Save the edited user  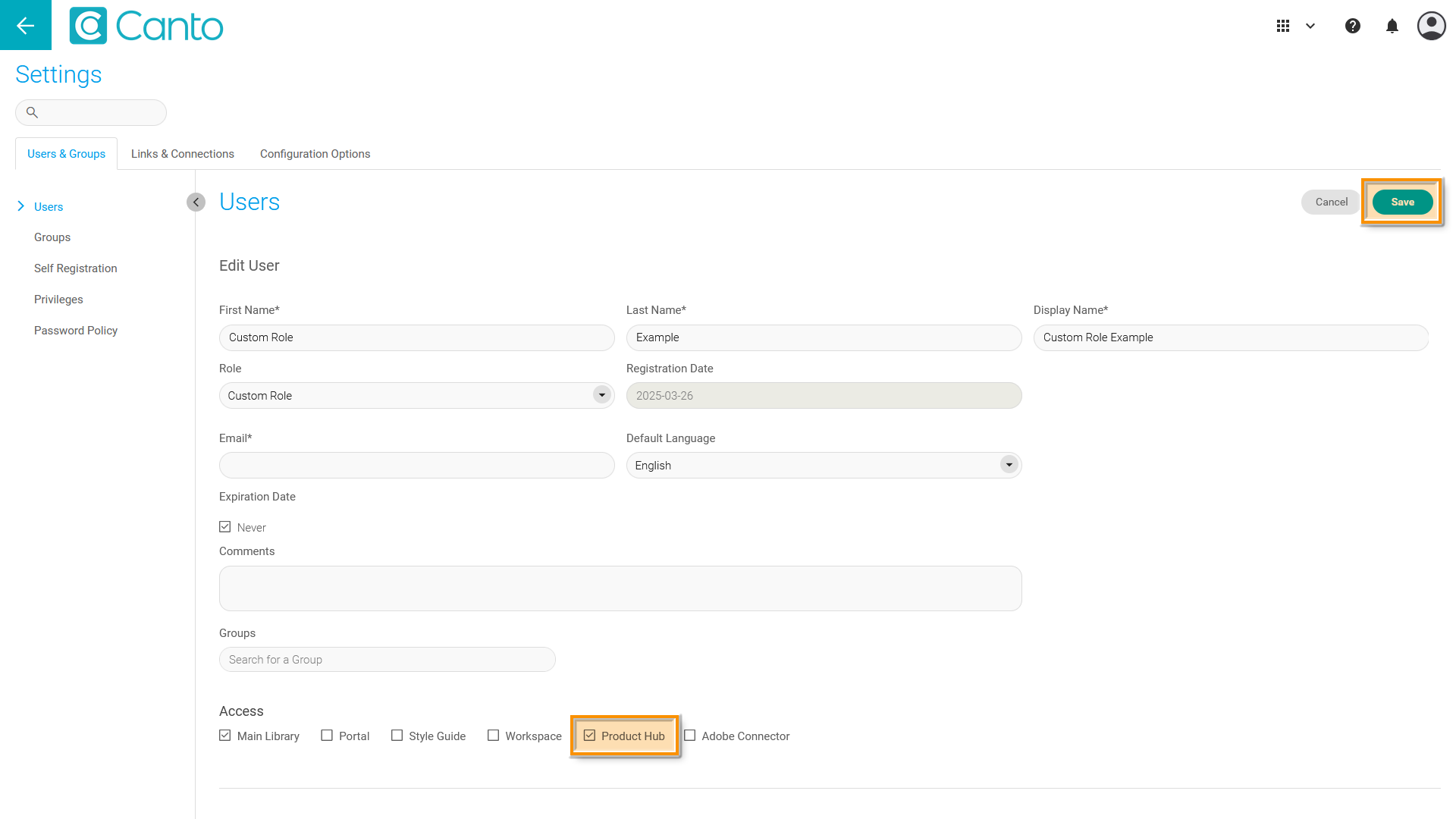point(1402,202)
